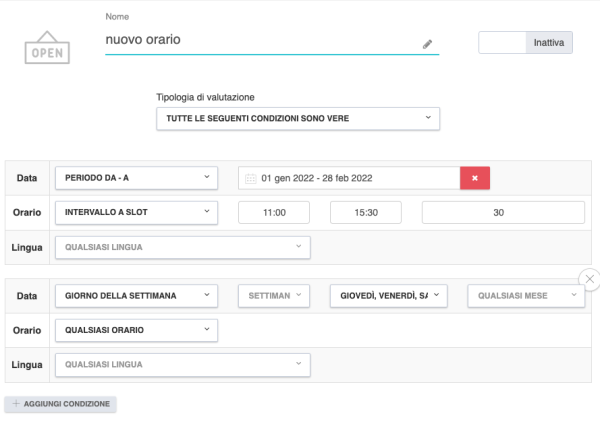Click the 'Orario' label beside QUALSIASI ORARIO

tap(27, 330)
